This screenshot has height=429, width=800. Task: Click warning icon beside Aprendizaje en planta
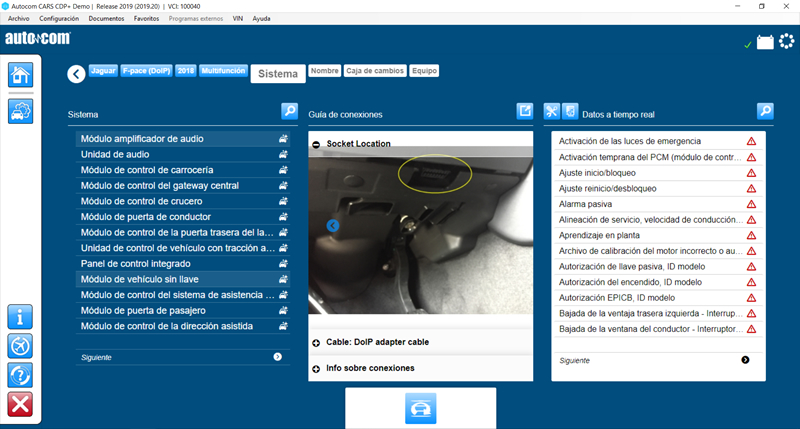tap(752, 235)
